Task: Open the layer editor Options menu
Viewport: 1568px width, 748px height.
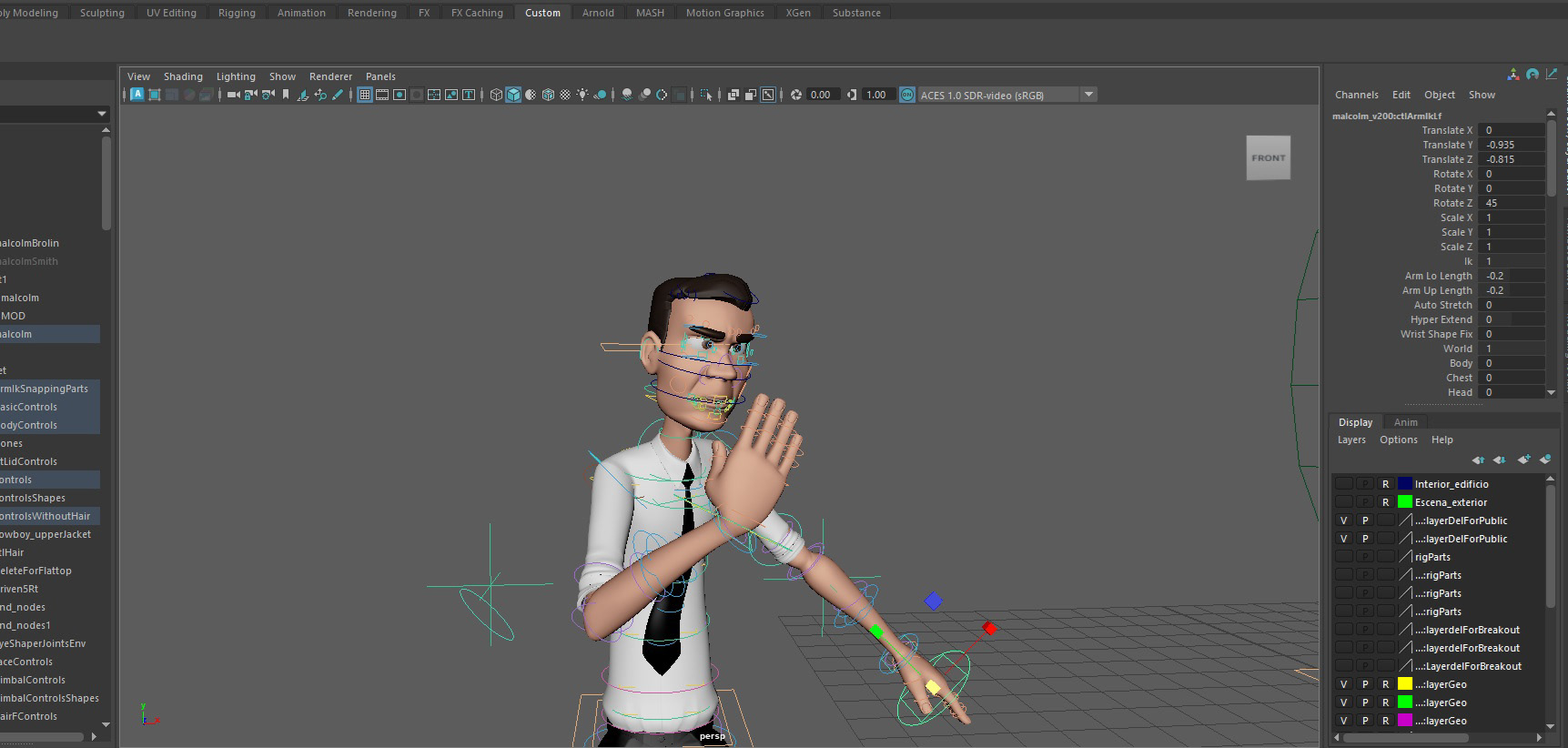Action: (1399, 440)
